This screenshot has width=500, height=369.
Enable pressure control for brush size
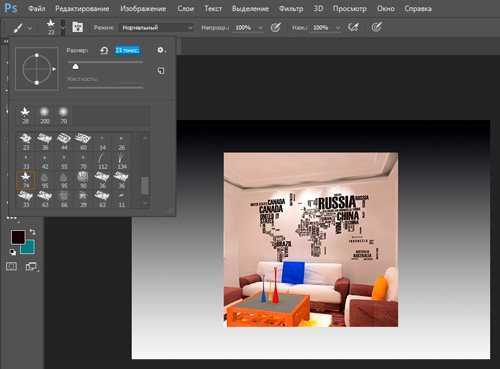click(x=377, y=27)
